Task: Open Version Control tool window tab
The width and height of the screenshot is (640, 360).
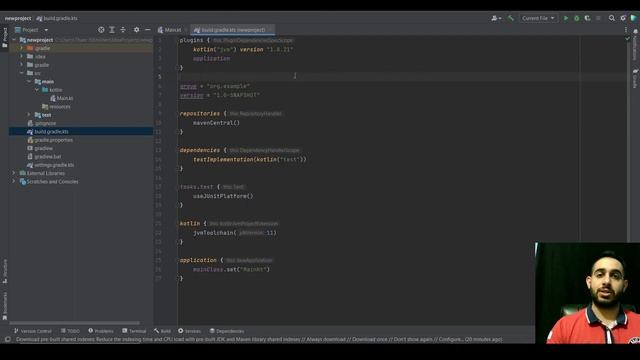Action: (x=33, y=331)
